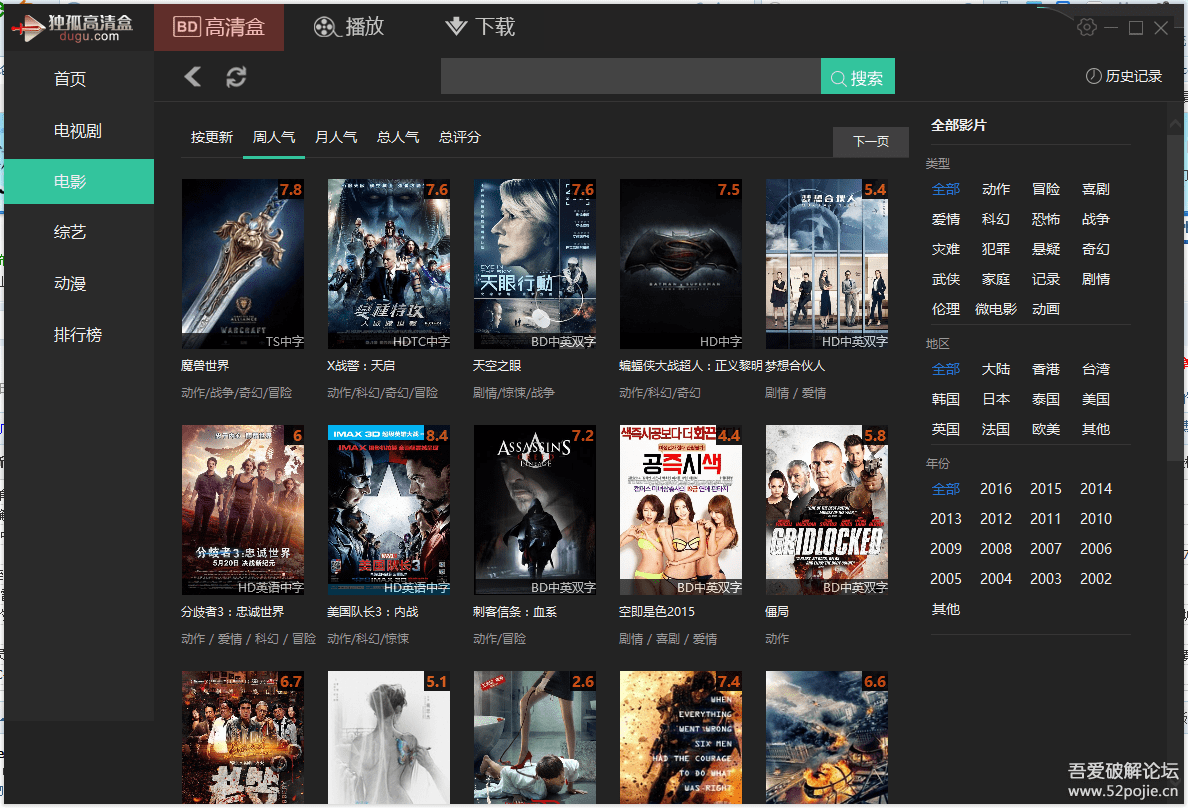Open 历史记录 history
Viewport: 1188px width, 808px height.
(x=1124, y=77)
